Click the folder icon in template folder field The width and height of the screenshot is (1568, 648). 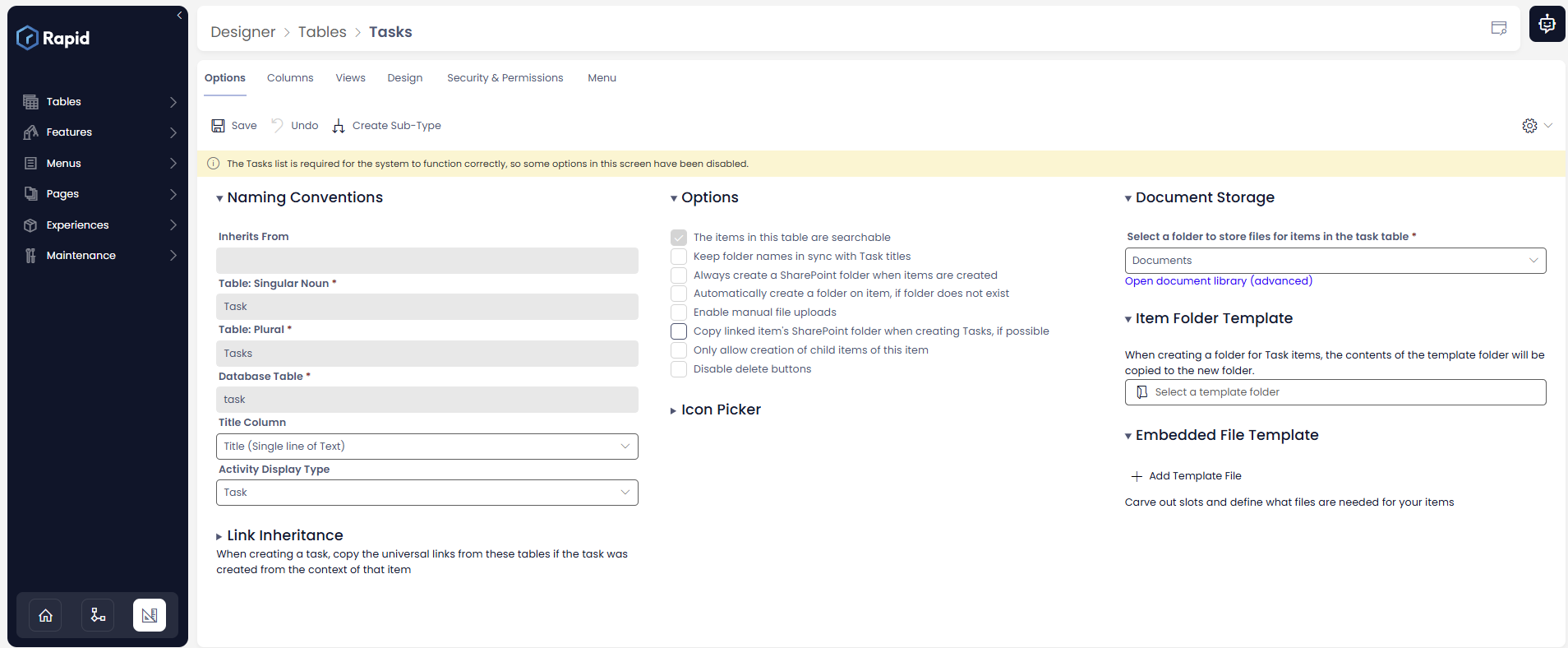(1141, 392)
